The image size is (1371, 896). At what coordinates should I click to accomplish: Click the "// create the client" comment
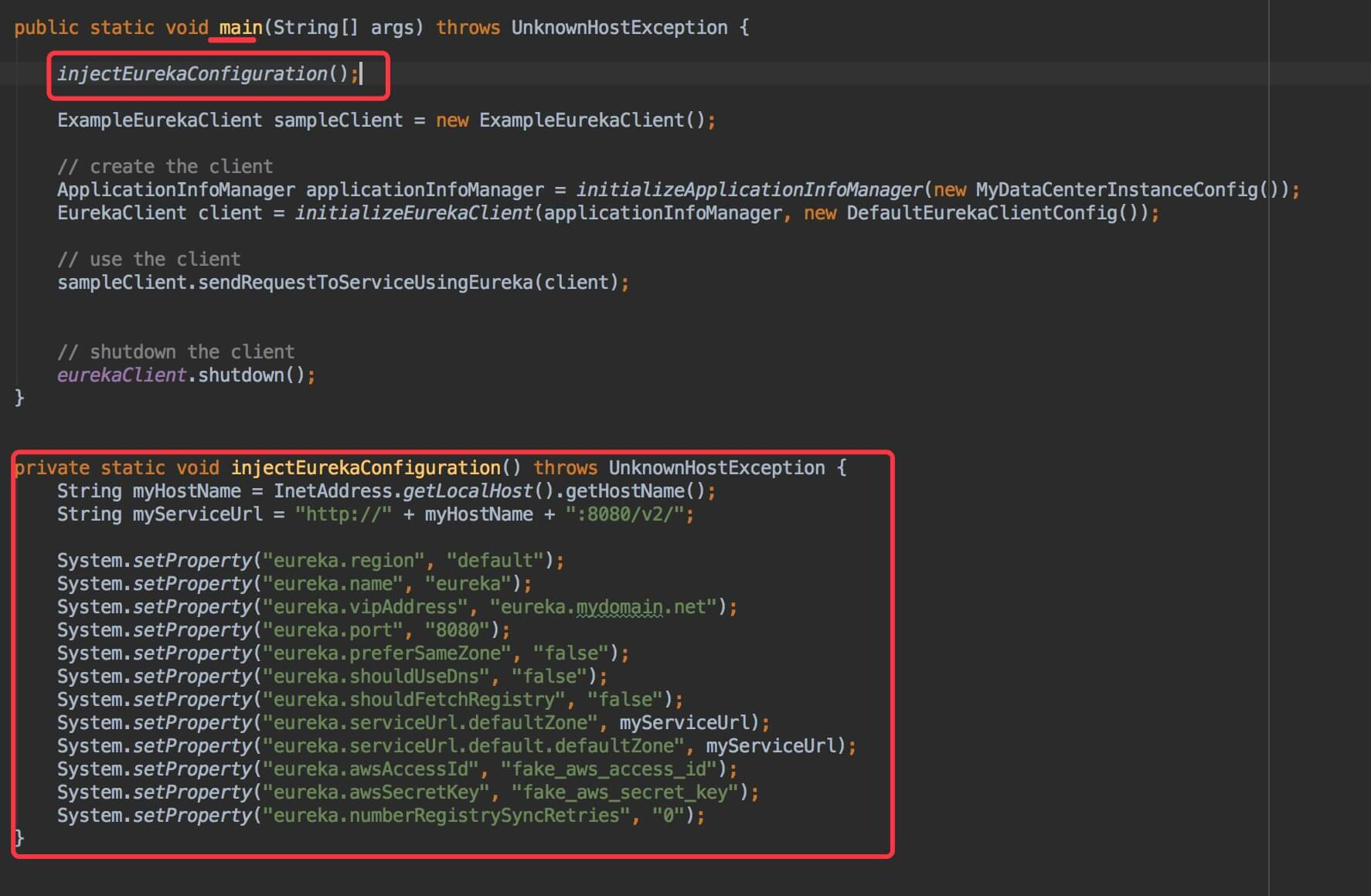point(165,167)
